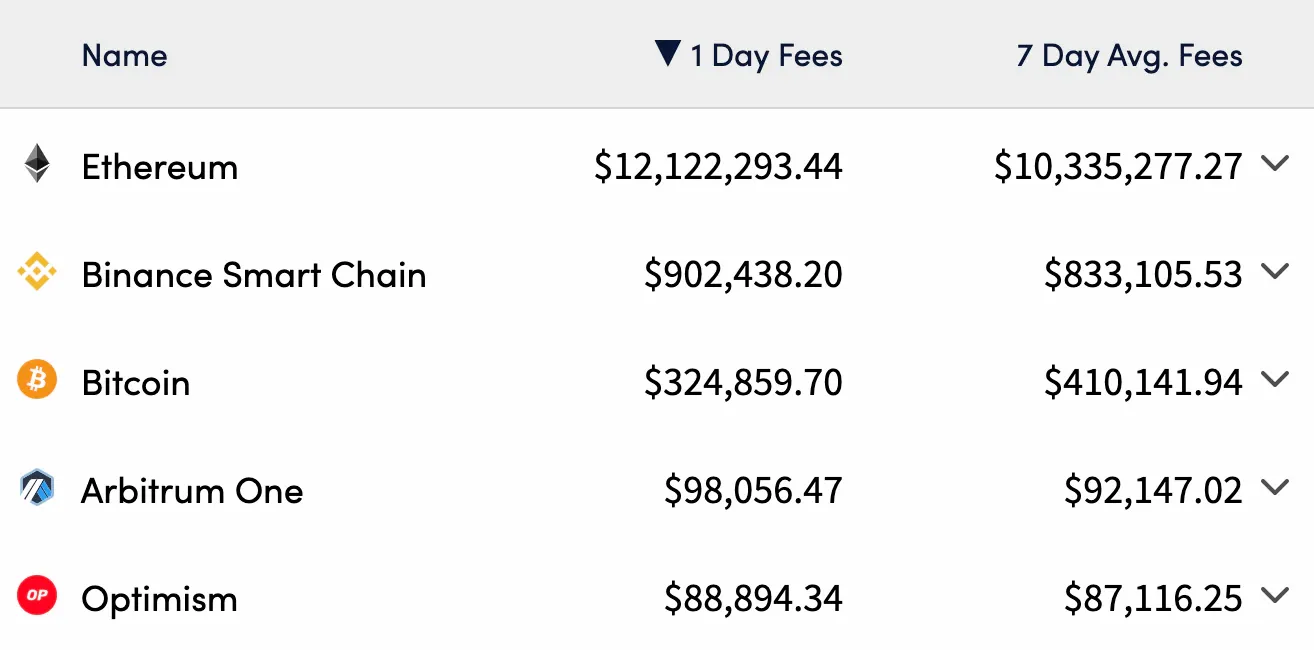1314x650 pixels.
Task: Expand the Optimism row chevron
Action: coord(1275,596)
